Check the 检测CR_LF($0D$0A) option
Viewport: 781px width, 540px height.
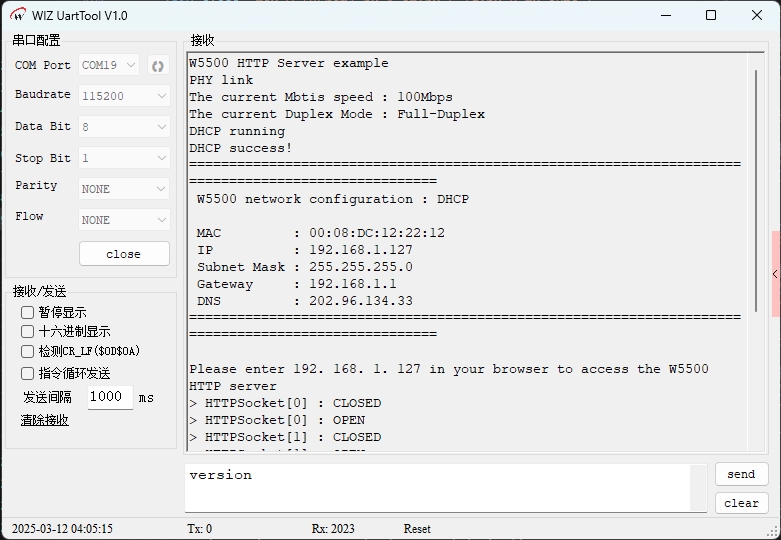(28, 351)
